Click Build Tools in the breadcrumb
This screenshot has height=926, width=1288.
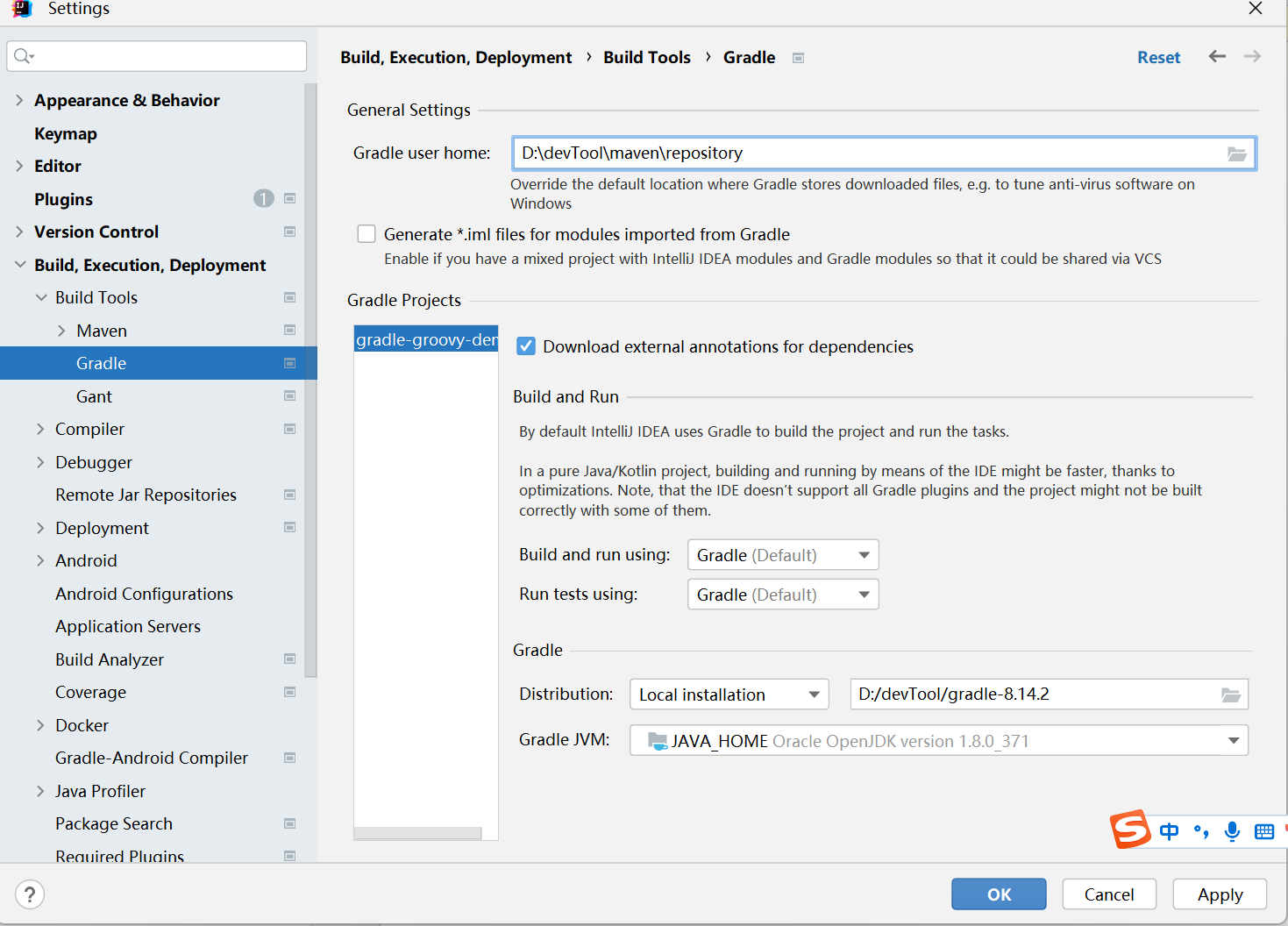point(647,57)
